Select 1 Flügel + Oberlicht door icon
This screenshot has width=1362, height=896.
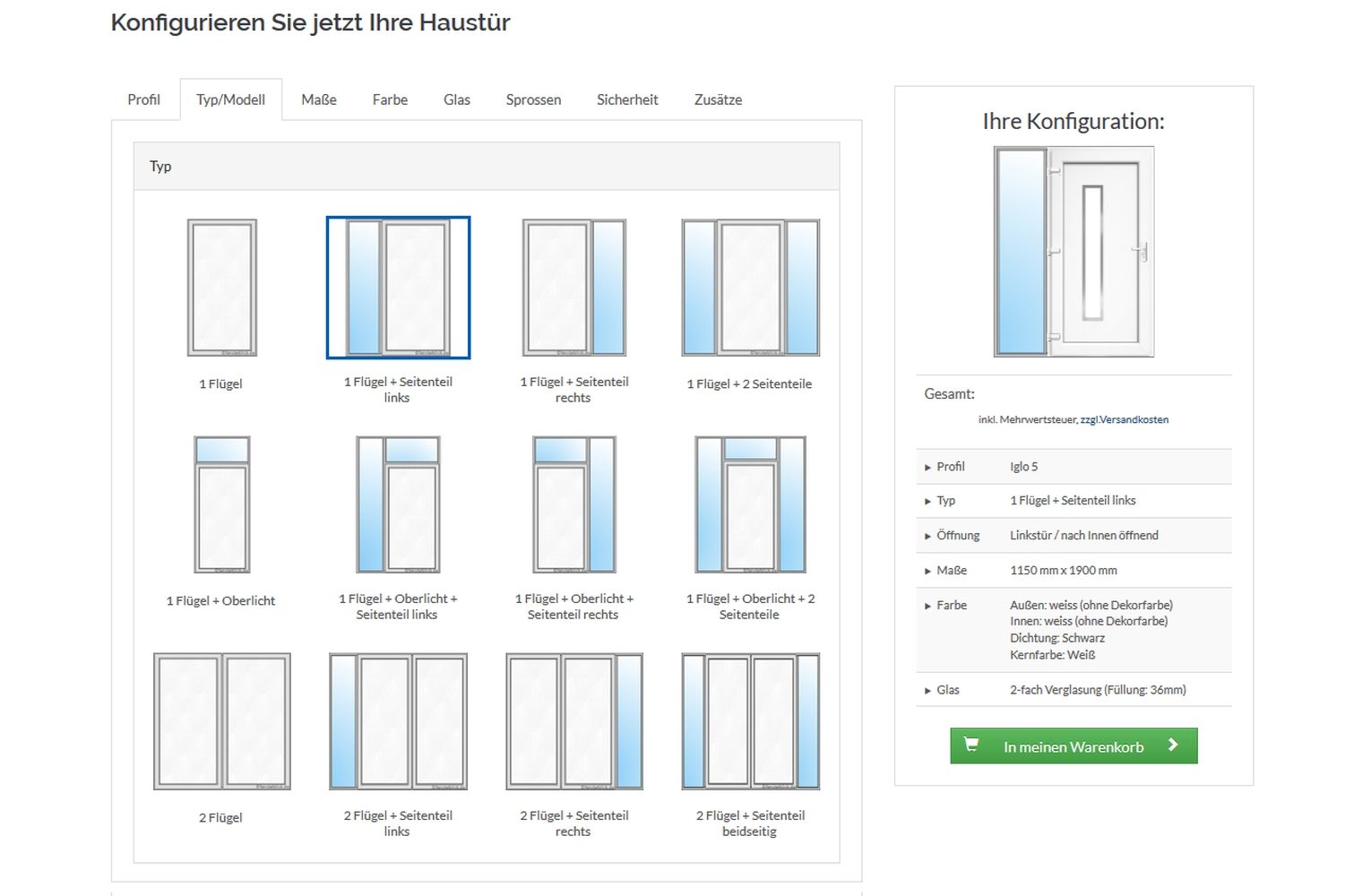tap(221, 504)
